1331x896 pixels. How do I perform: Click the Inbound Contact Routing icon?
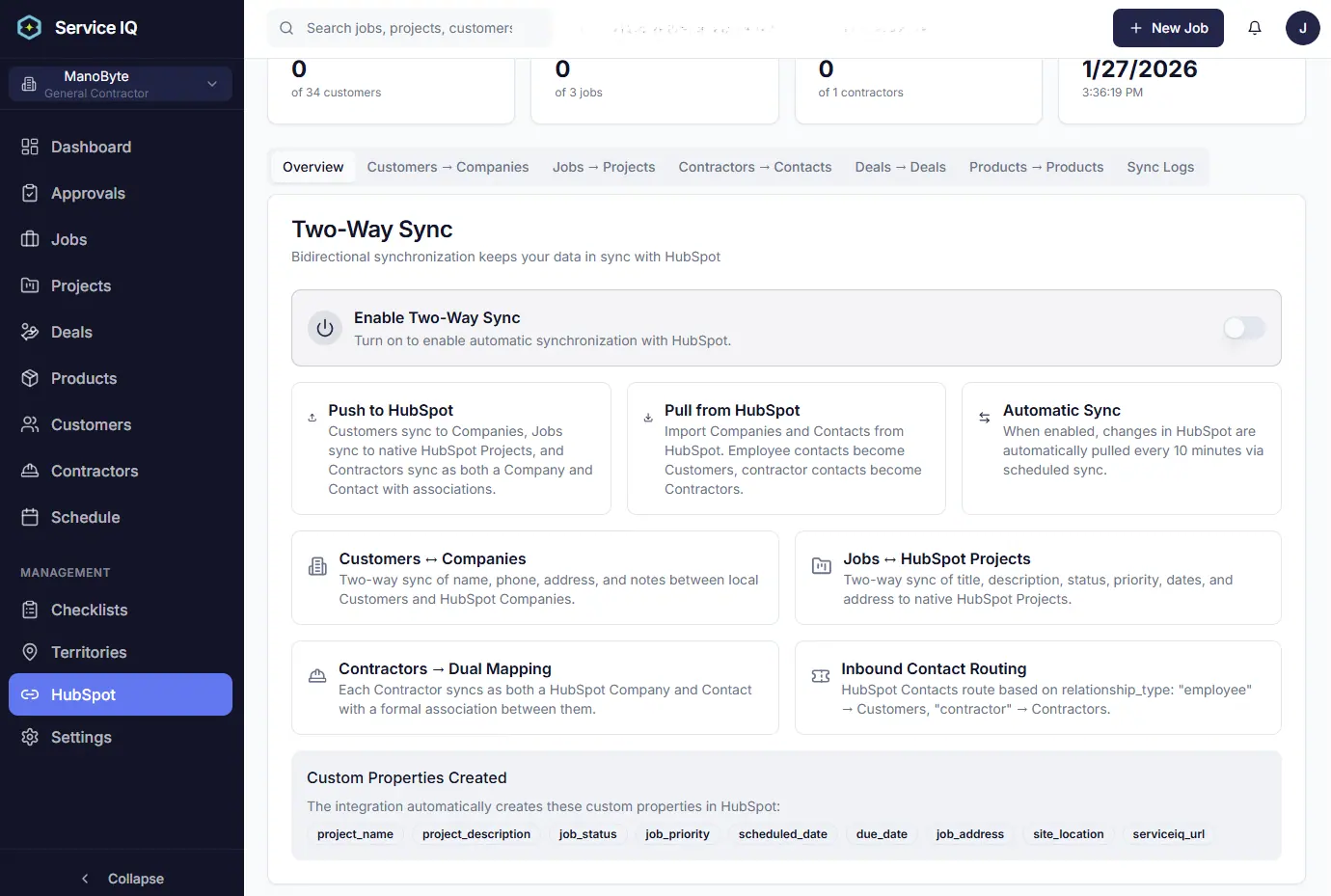point(821,676)
